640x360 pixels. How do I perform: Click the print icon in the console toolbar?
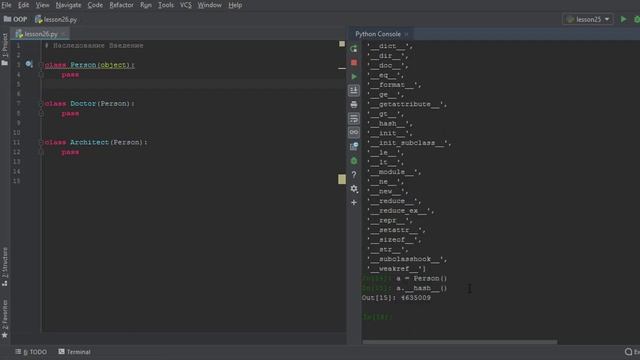(x=354, y=104)
